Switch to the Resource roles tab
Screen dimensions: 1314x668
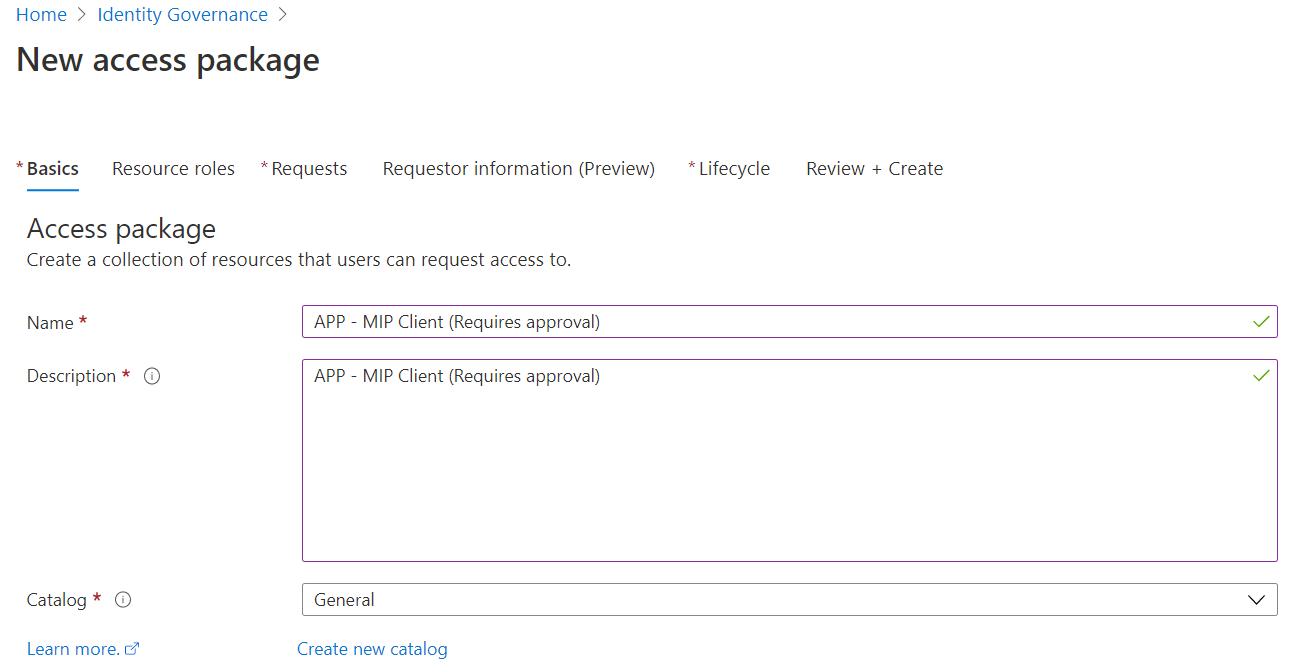click(x=173, y=169)
